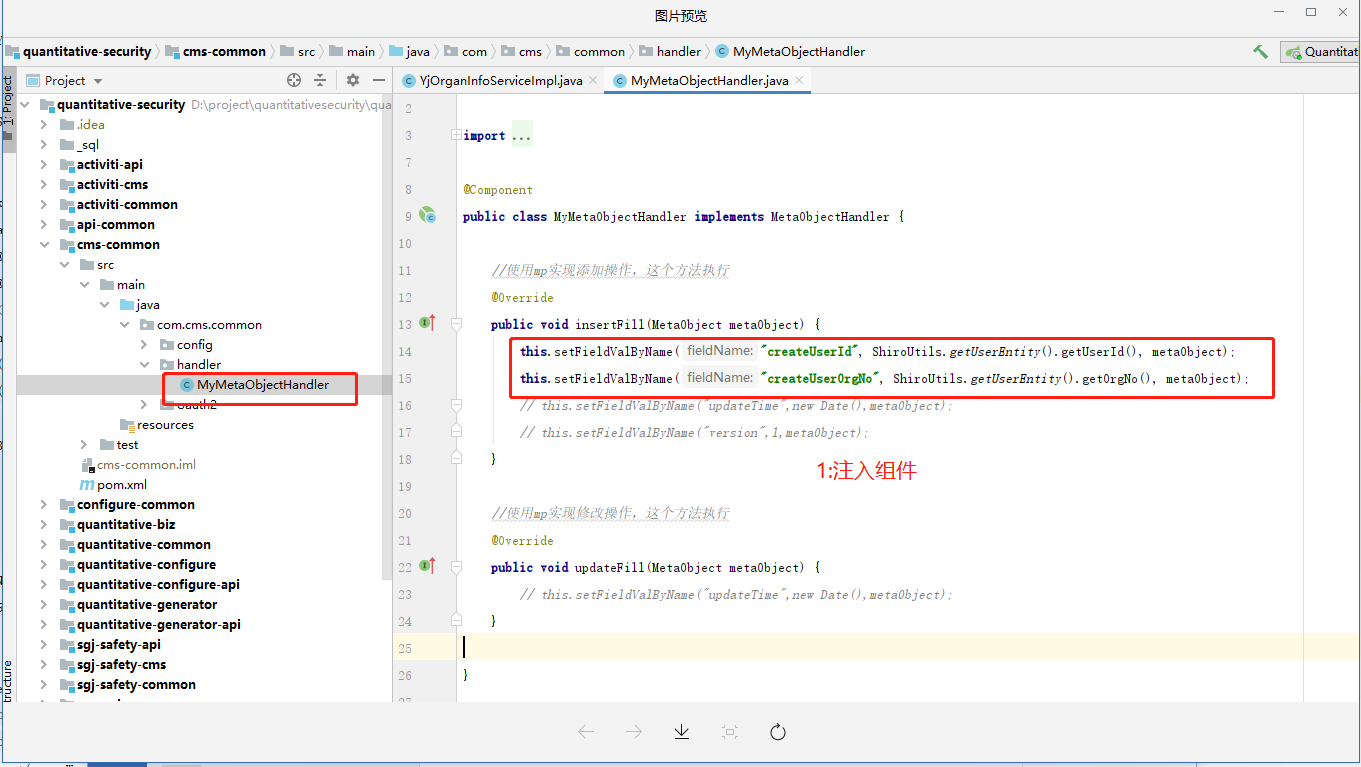Select sgj-safety-common module

click(x=127, y=685)
